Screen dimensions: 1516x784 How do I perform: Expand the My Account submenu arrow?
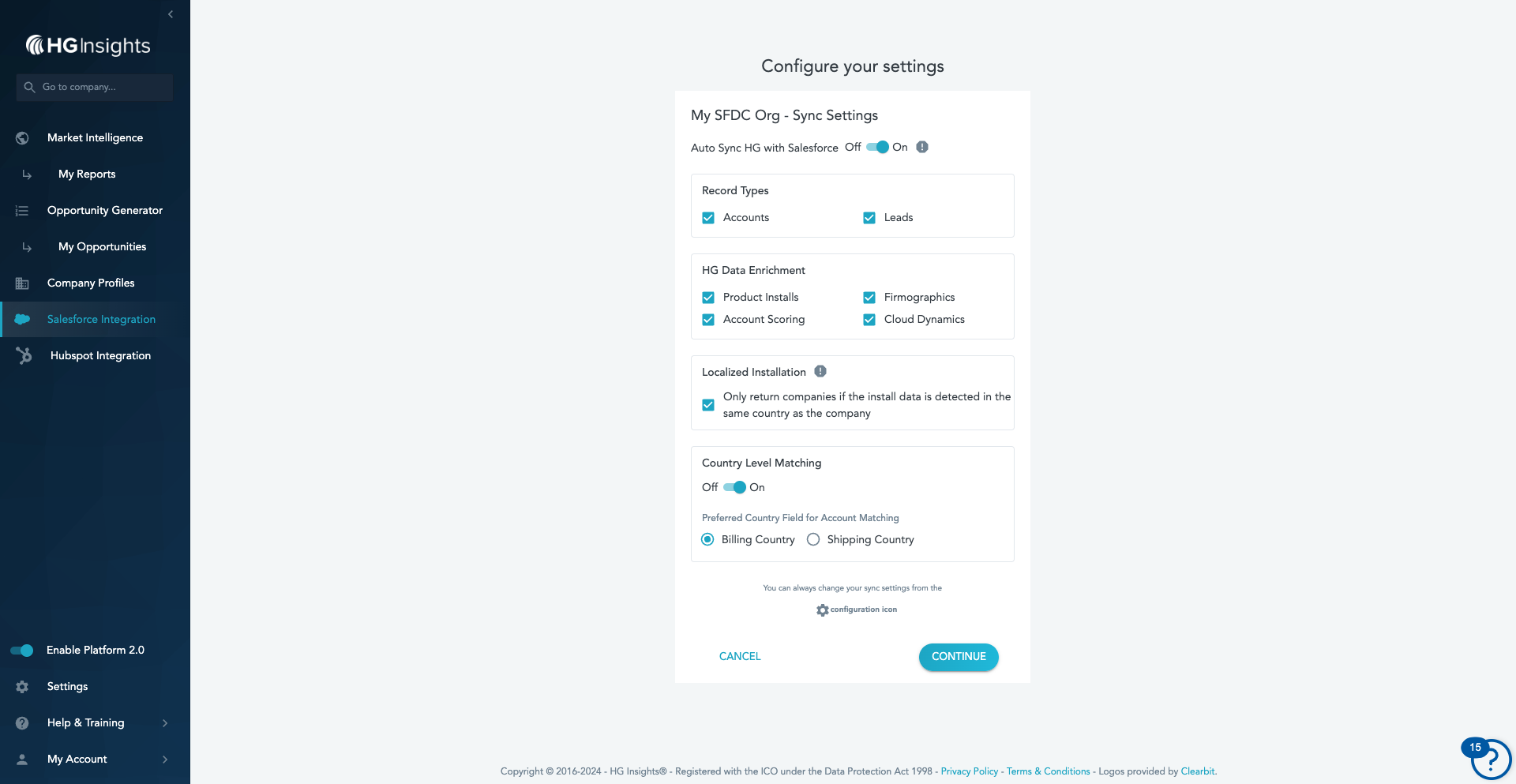click(165, 760)
